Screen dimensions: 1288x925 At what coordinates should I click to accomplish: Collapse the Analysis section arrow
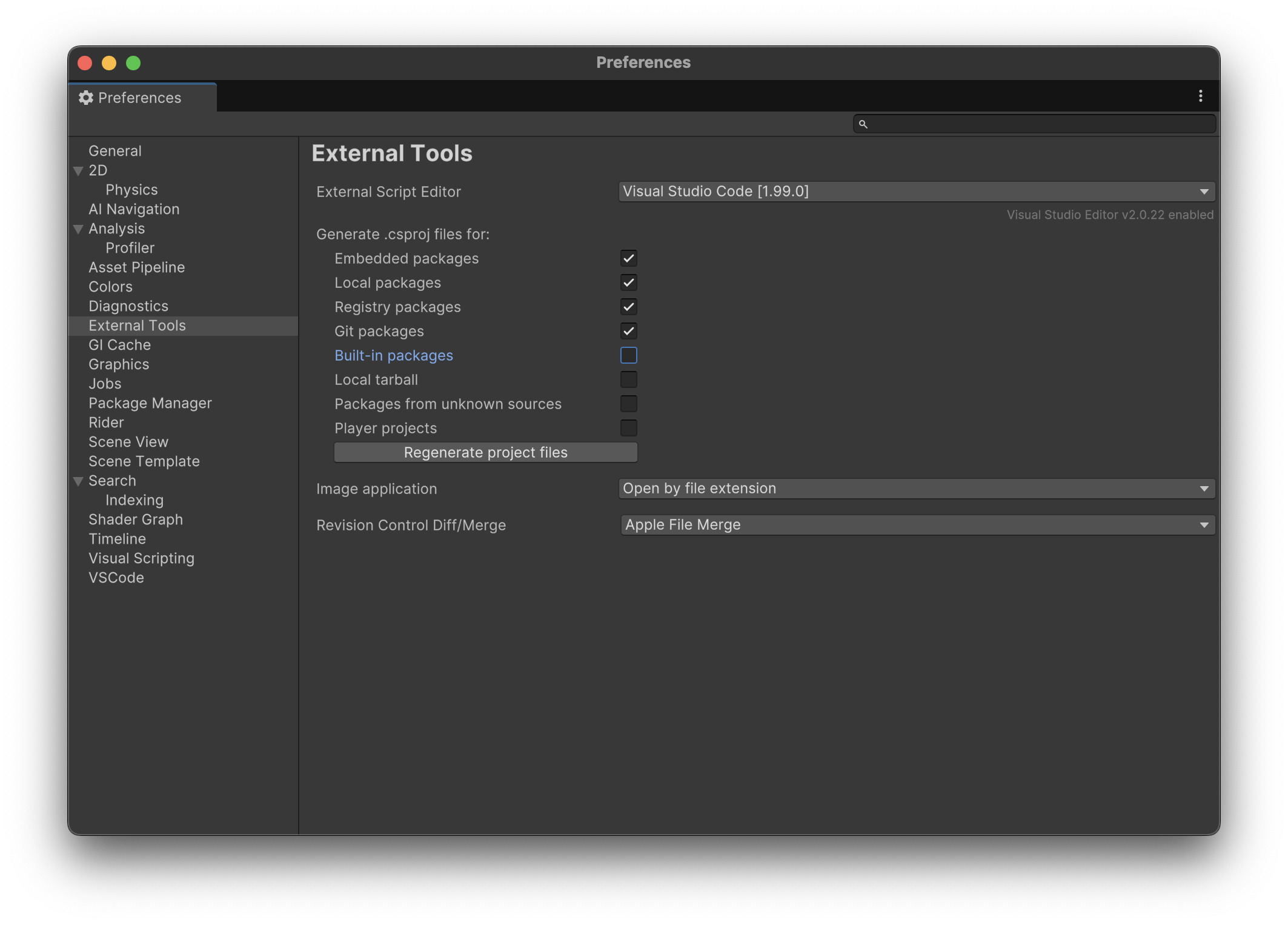pyautogui.click(x=78, y=229)
